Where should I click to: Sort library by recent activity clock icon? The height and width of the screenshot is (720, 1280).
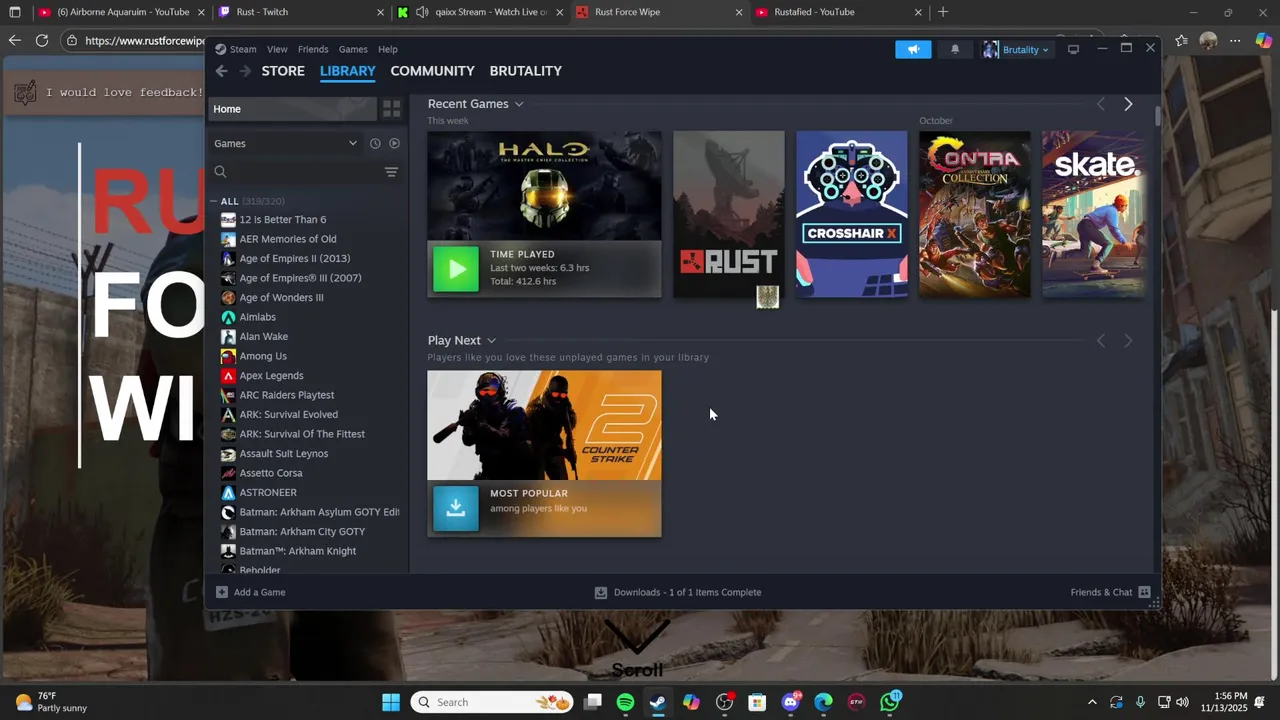click(x=375, y=143)
